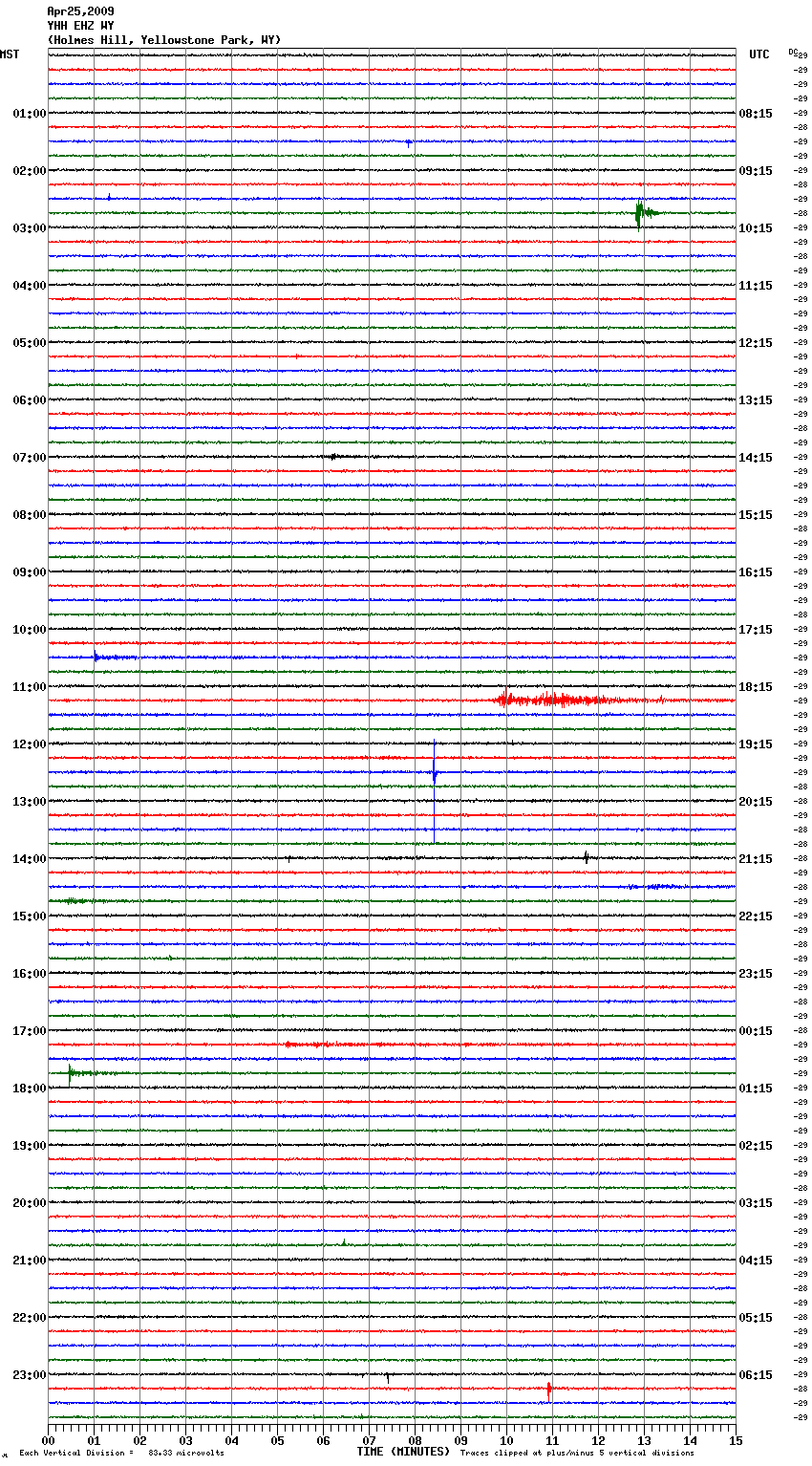Click the large green event burst near 02:45 MST

point(644,213)
